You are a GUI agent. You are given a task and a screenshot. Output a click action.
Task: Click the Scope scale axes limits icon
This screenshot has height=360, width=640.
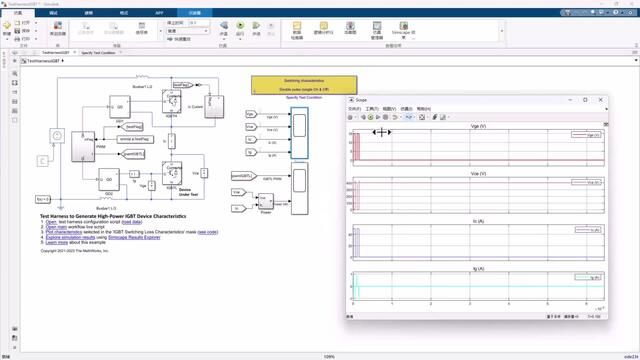[x=422, y=117]
